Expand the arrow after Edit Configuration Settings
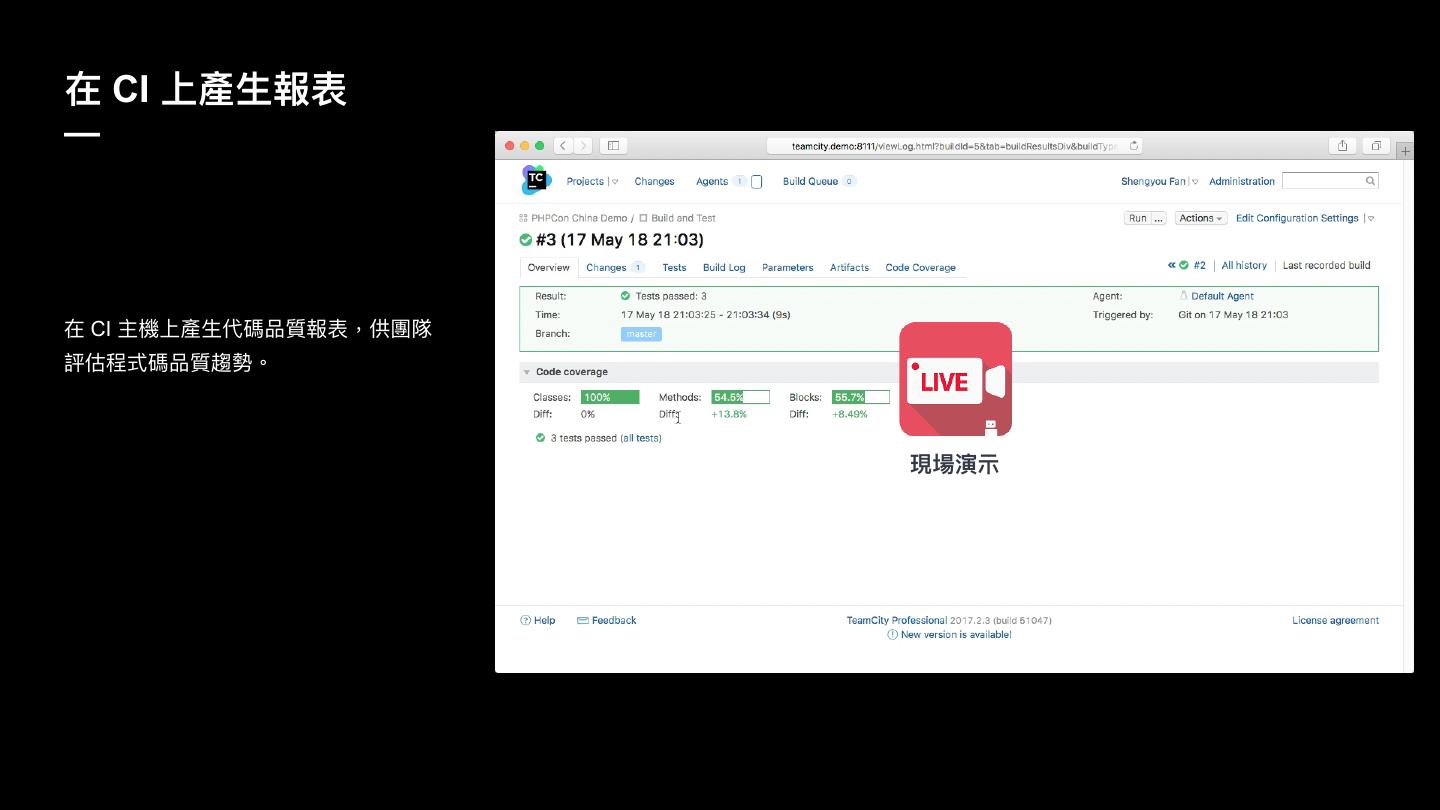 click(x=1371, y=218)
